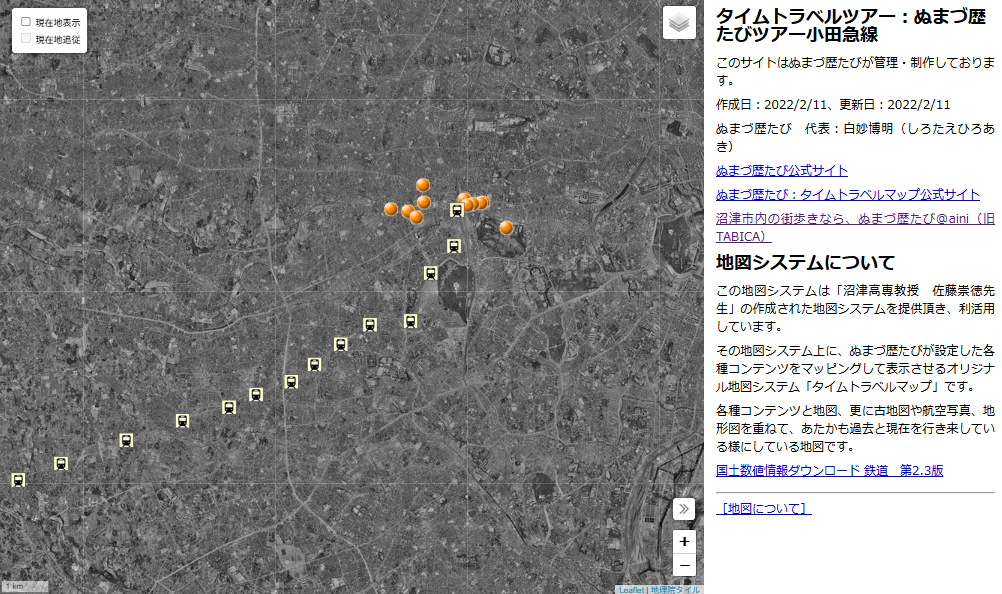Toggle the 現在地追従 checkbox
1002x594 pixels.
26,39
